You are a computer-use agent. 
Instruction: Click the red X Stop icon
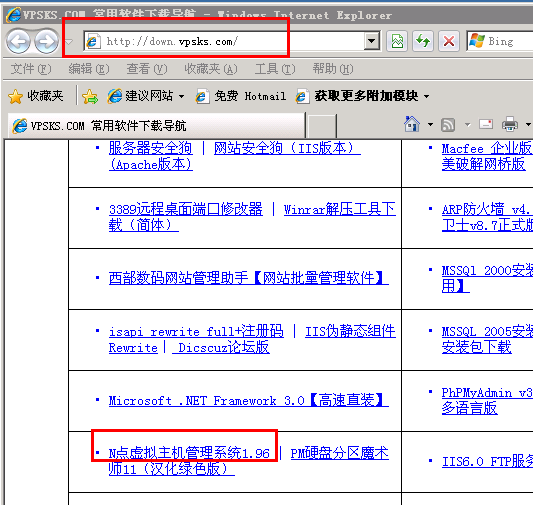449,41
